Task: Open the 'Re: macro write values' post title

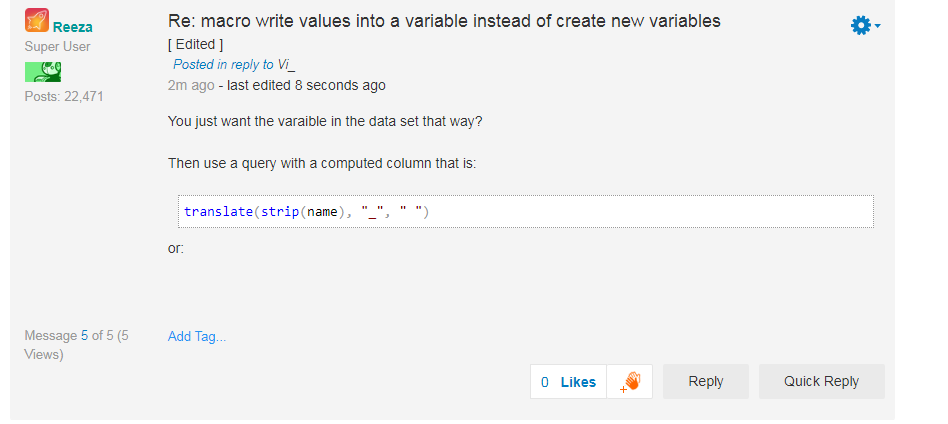Action: 444,21
